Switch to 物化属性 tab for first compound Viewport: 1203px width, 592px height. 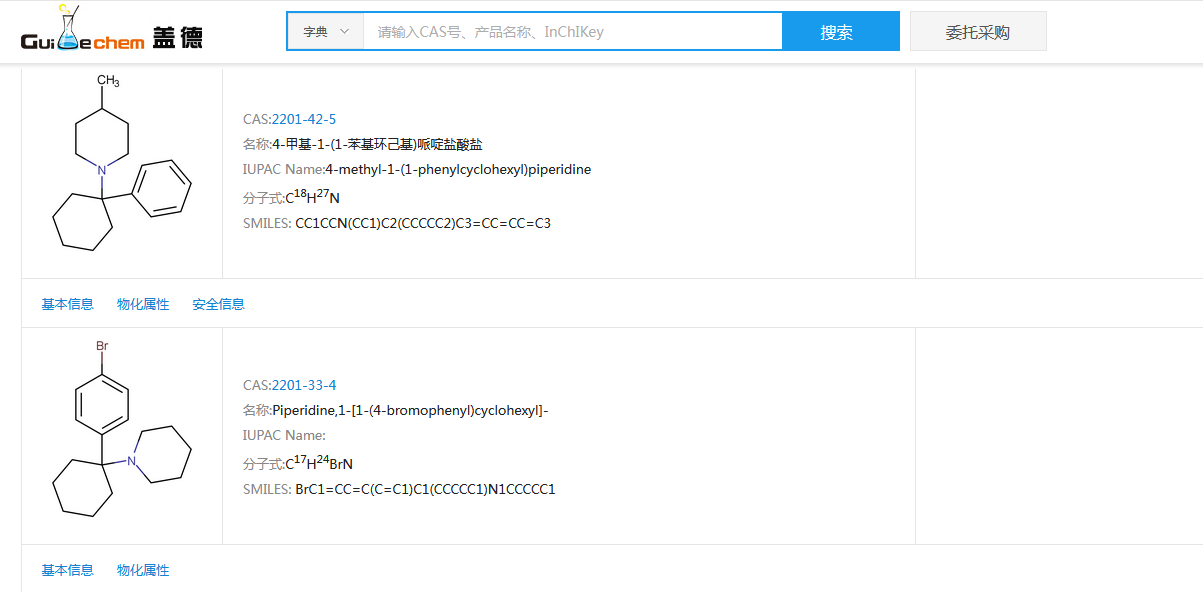[x=143, y=303]
